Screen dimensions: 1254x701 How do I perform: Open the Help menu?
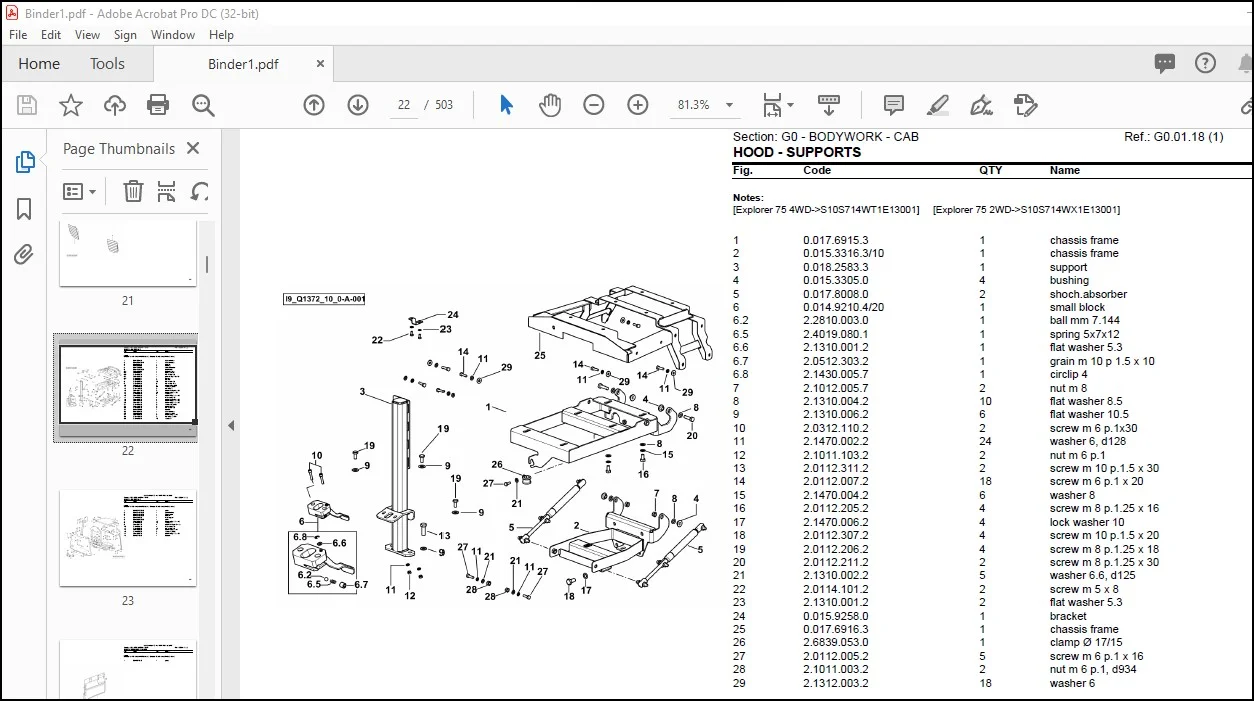point(220,34)
